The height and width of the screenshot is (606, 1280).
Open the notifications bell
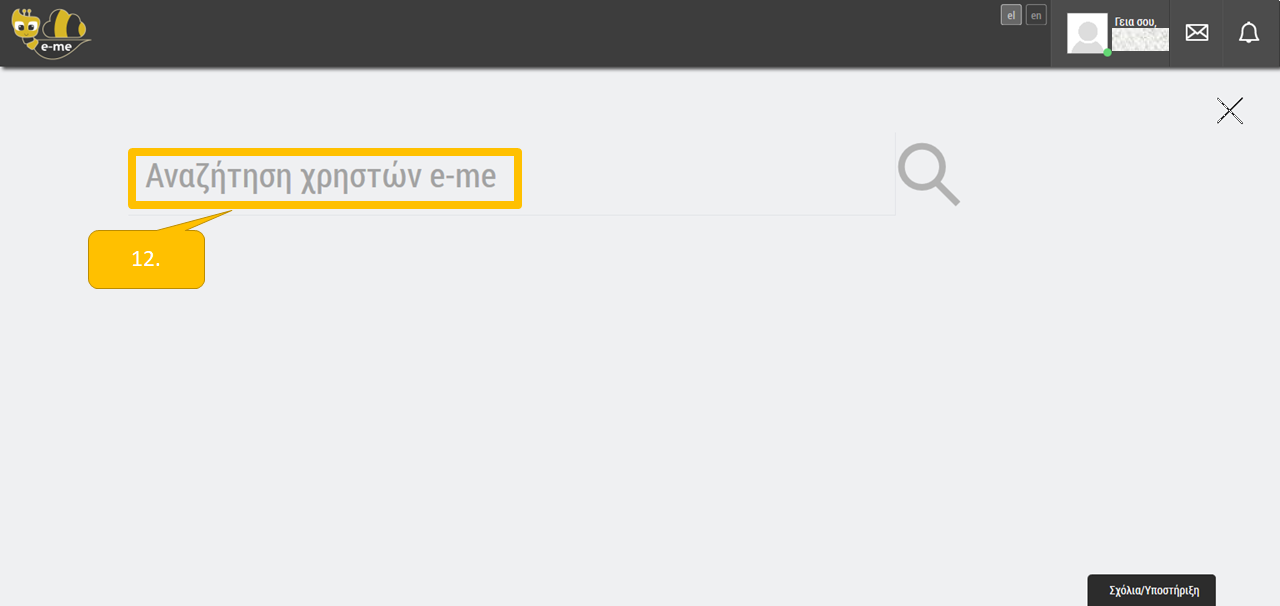[1249, 33]
